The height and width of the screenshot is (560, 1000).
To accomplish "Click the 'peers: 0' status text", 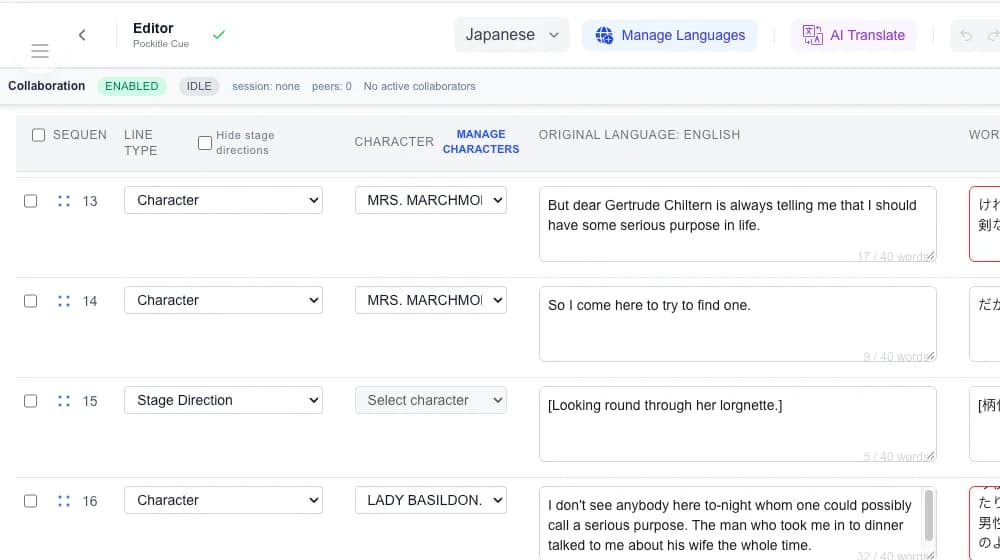I will [332, 86].
